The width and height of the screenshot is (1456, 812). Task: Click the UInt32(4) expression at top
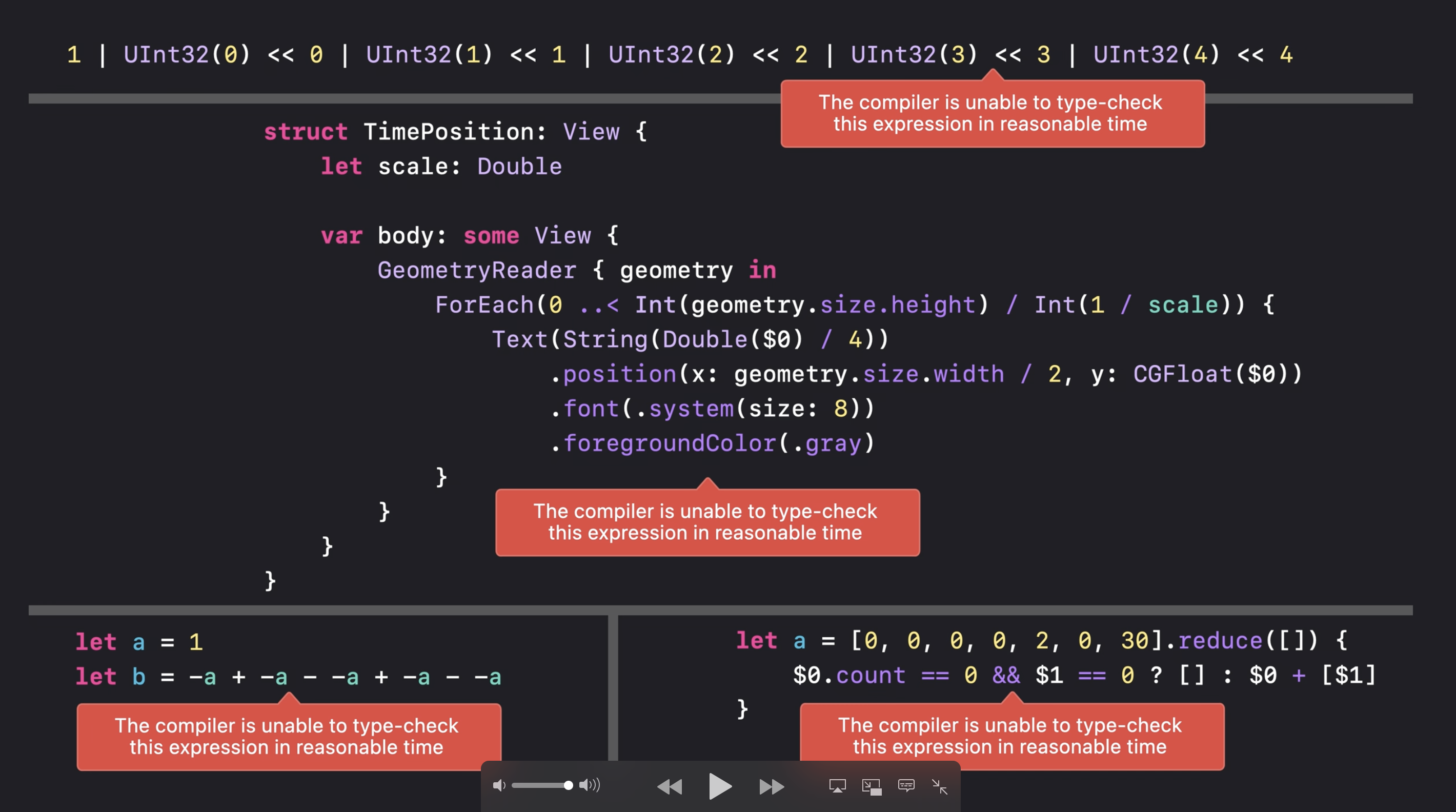(1157, 55)
